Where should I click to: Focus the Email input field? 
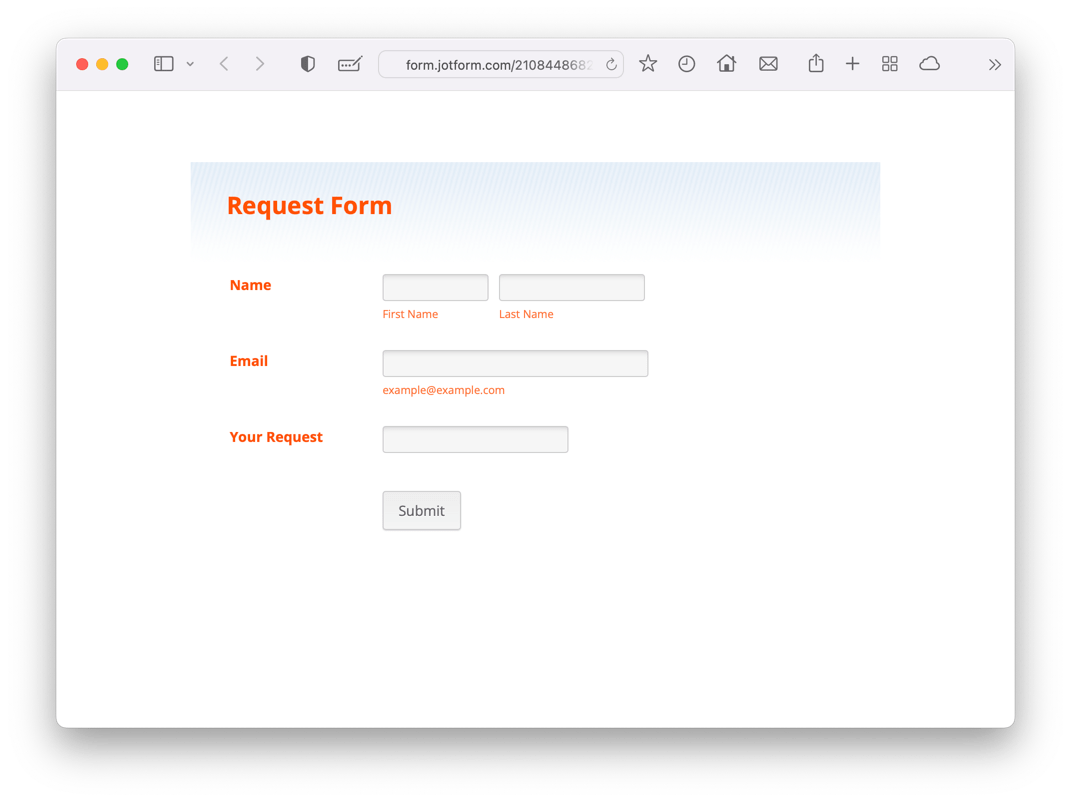click(x=515, y=363)
